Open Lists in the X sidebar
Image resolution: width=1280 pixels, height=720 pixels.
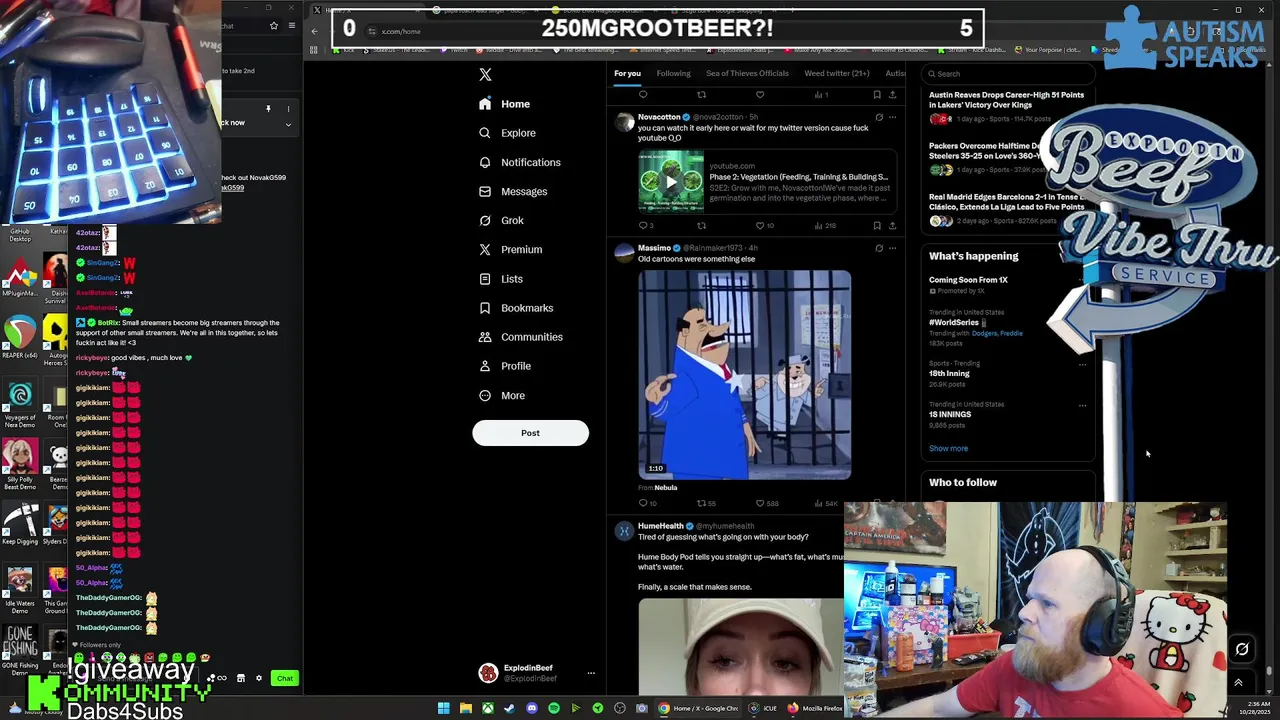pyautogui.click(x=501, y=279)
